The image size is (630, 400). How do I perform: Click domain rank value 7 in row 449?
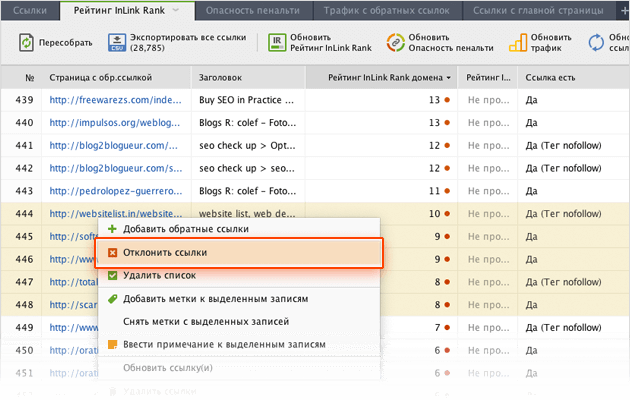click(x=437, y=328)
